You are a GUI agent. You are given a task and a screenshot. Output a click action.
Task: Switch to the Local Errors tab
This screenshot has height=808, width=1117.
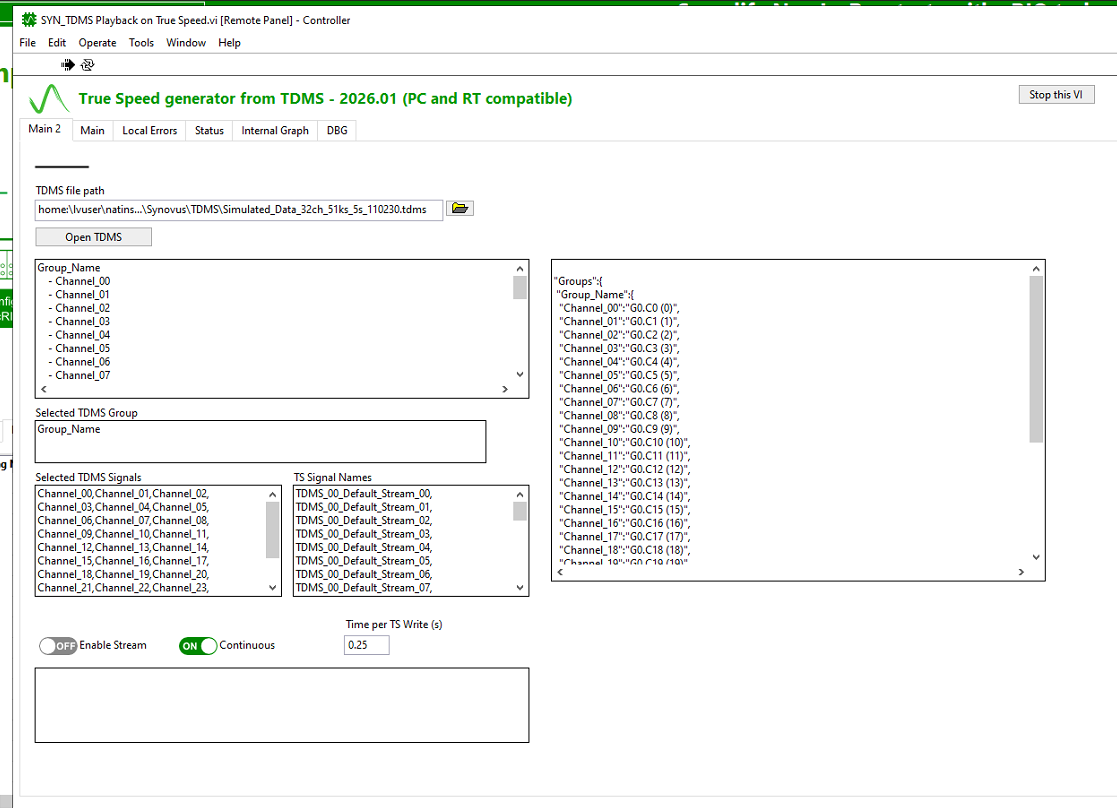pos(149,130)
